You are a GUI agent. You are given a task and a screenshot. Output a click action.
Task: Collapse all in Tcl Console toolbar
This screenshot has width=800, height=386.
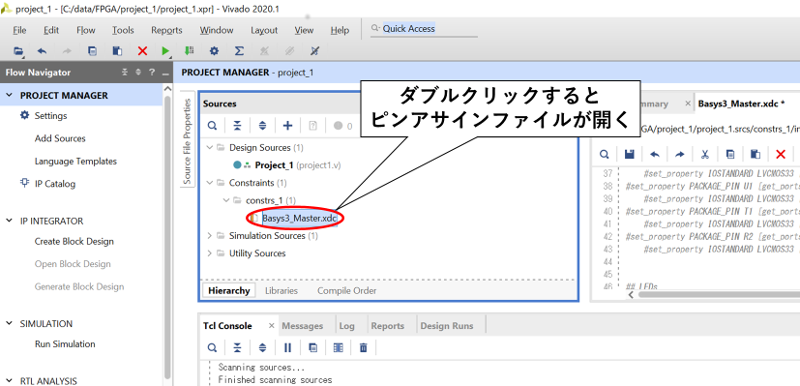pos(237,348)
